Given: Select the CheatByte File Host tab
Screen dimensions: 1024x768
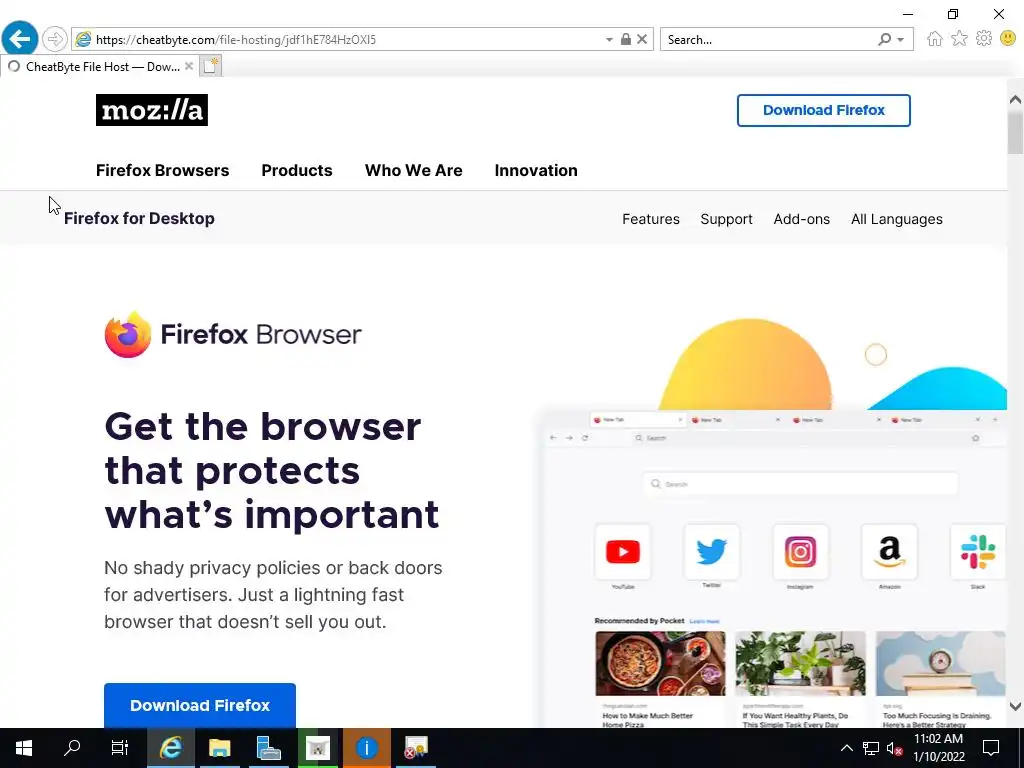Looking at the screenshot, I should [98, 66].
